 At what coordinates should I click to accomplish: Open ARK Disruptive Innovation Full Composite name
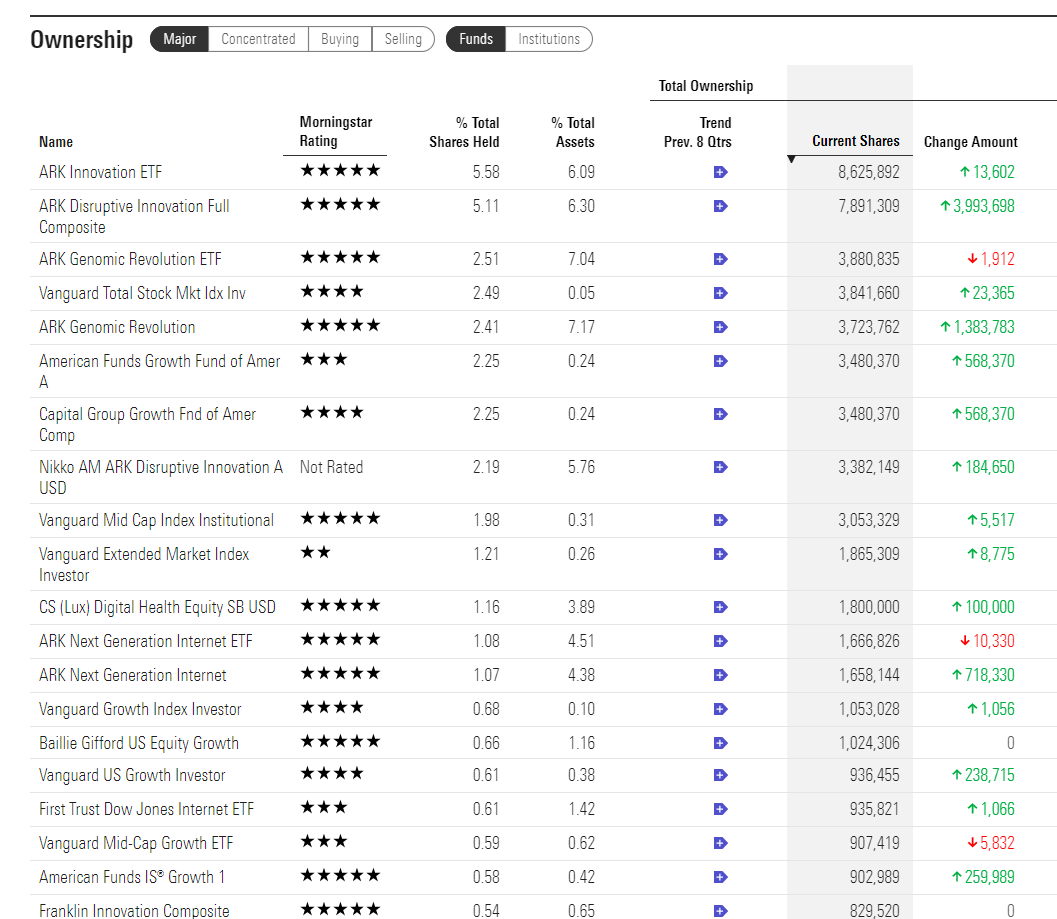pos(134,216)
